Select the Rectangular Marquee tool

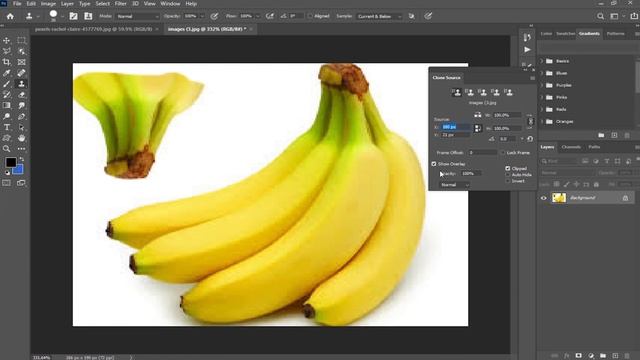[x=21, y=40]
